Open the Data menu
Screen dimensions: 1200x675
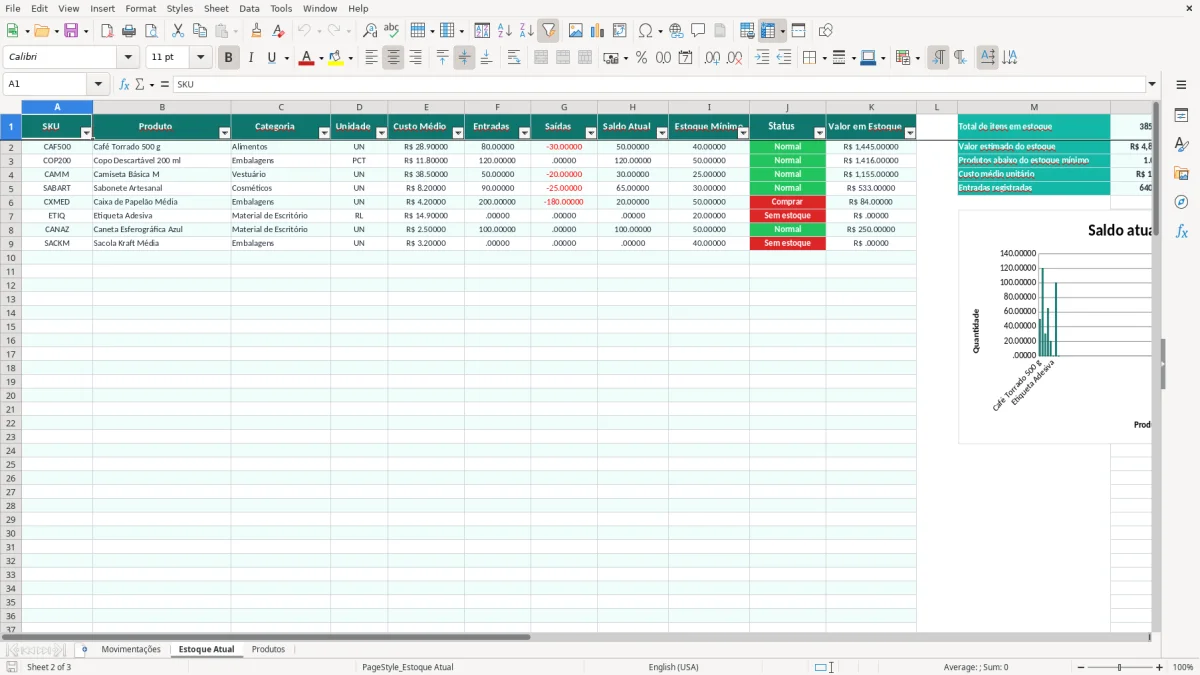(250, 8)
